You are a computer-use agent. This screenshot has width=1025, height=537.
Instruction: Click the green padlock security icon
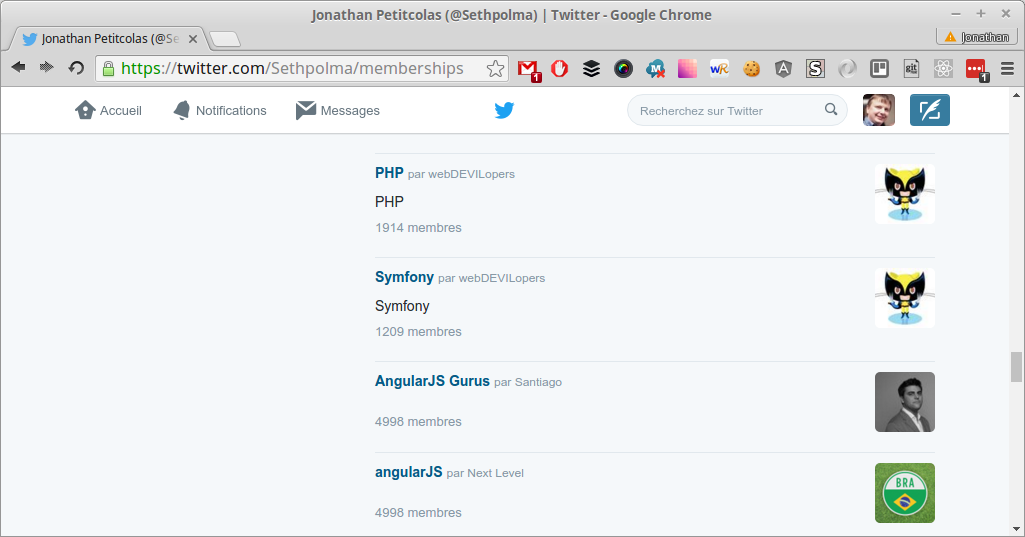(109, 68)
